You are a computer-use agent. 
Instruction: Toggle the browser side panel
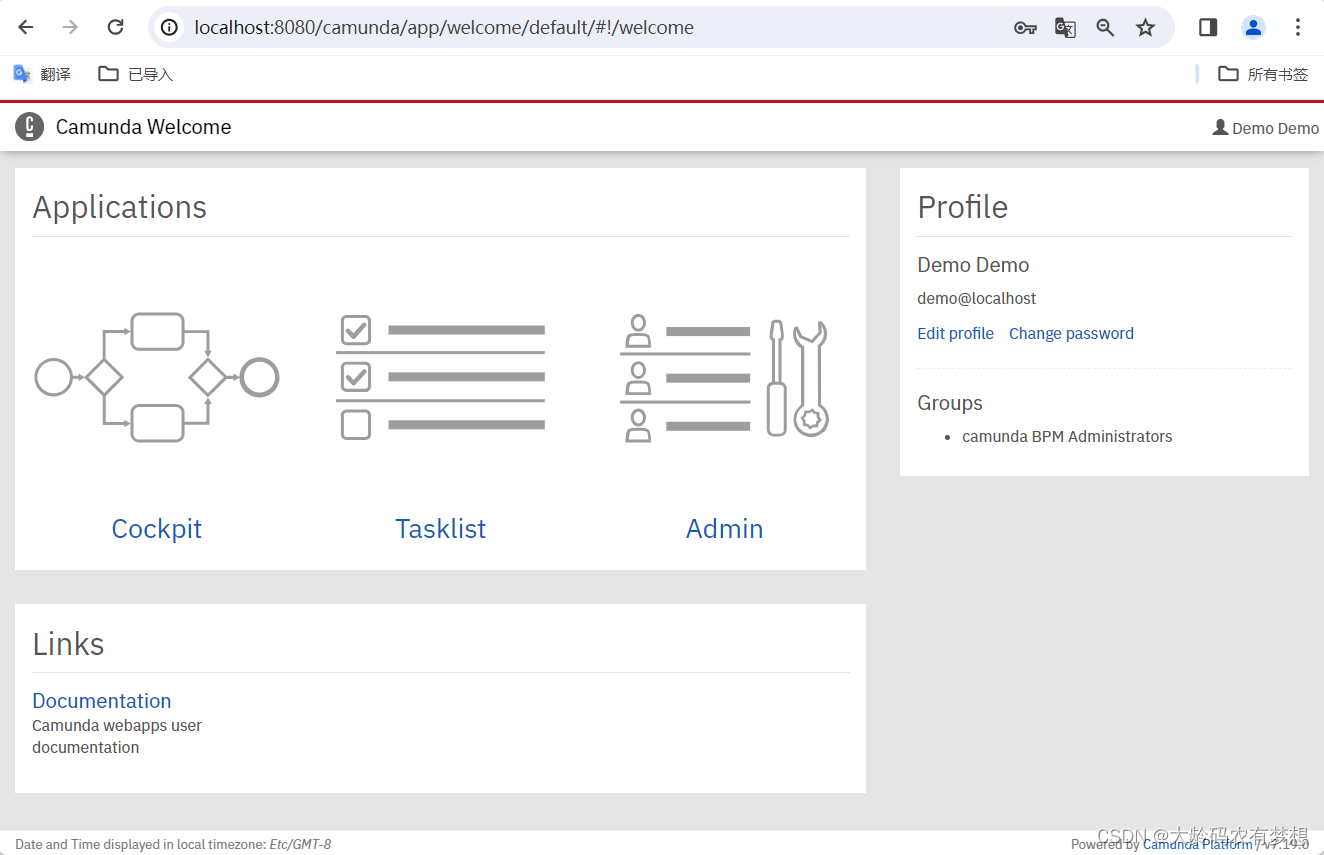1208,27
